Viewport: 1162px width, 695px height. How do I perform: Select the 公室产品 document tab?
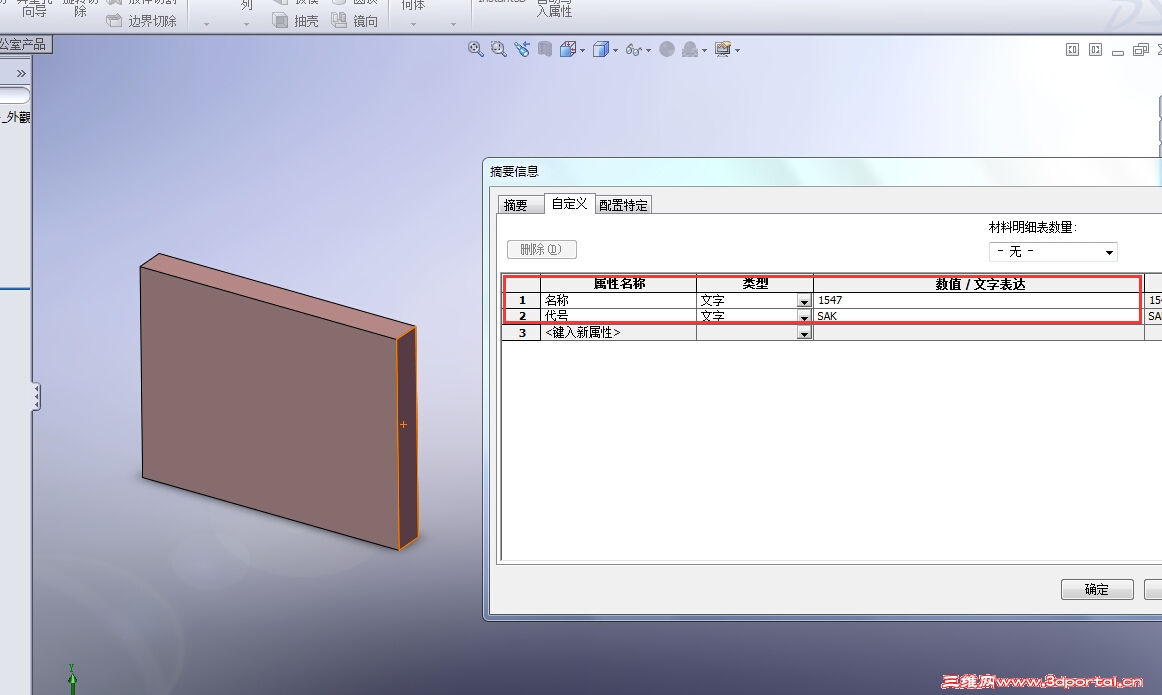[x=24, y=44]
